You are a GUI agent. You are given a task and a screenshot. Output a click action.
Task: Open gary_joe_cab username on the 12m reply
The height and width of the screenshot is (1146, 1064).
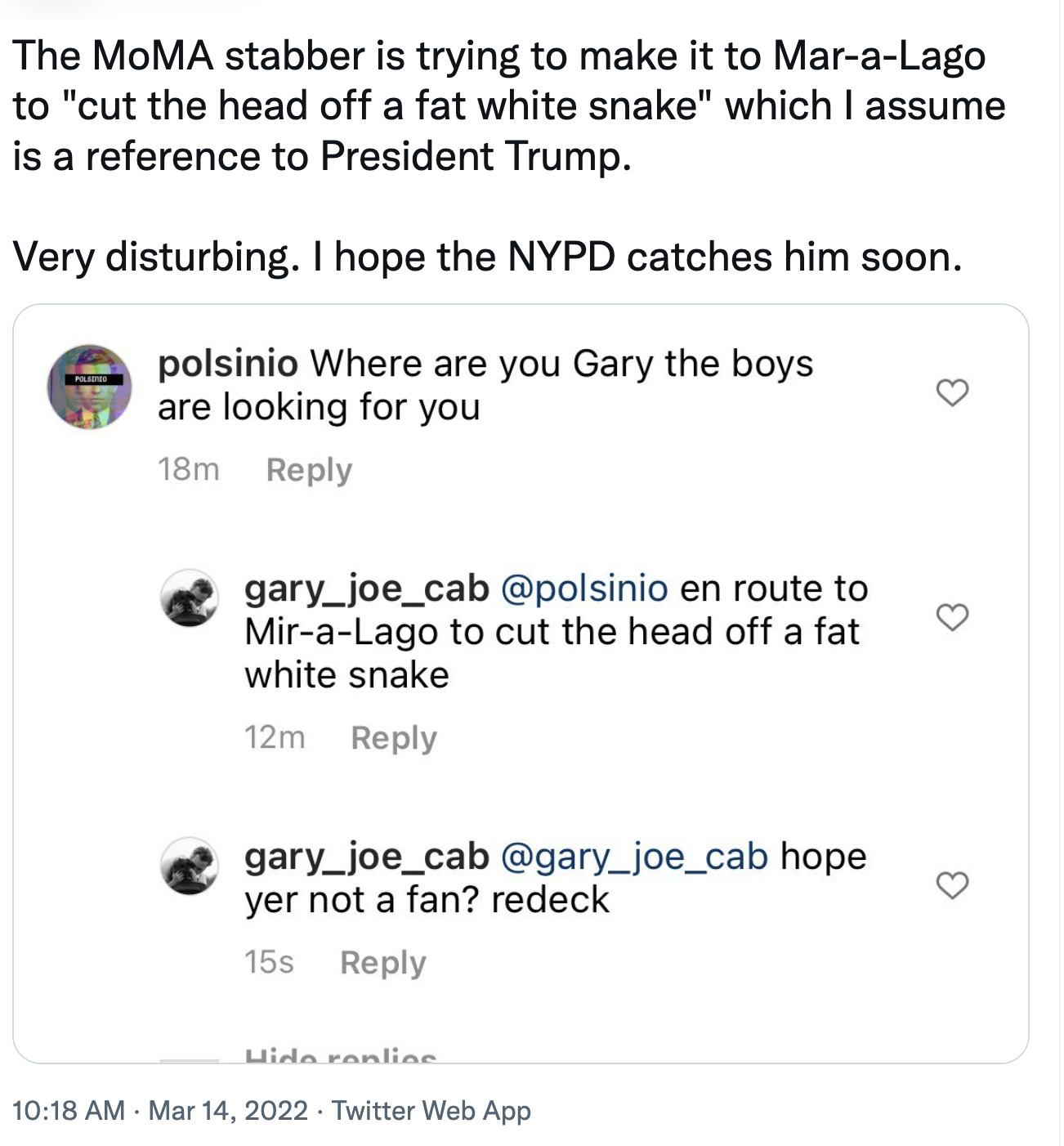[367, 589]
